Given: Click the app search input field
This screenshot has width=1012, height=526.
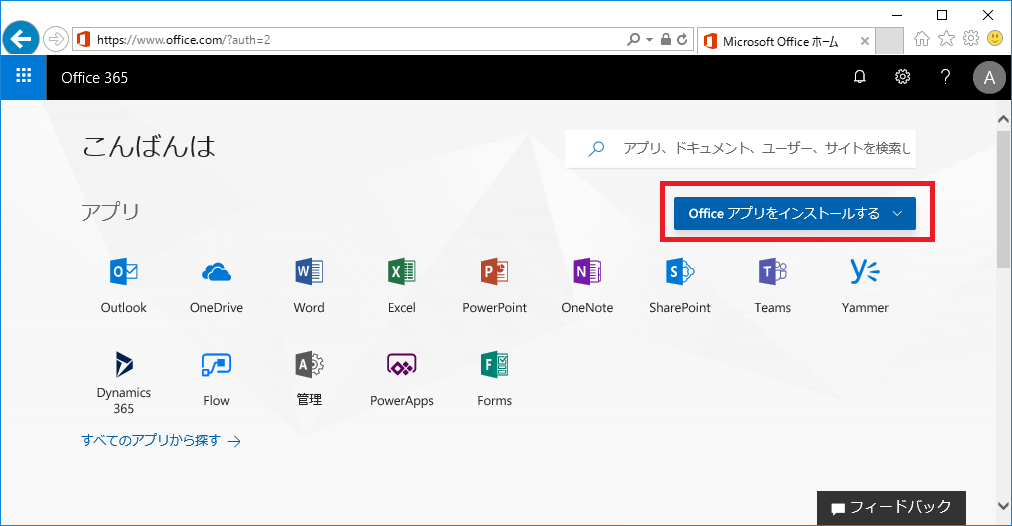Looking at the screenshot, I should [x=740, y=148].
